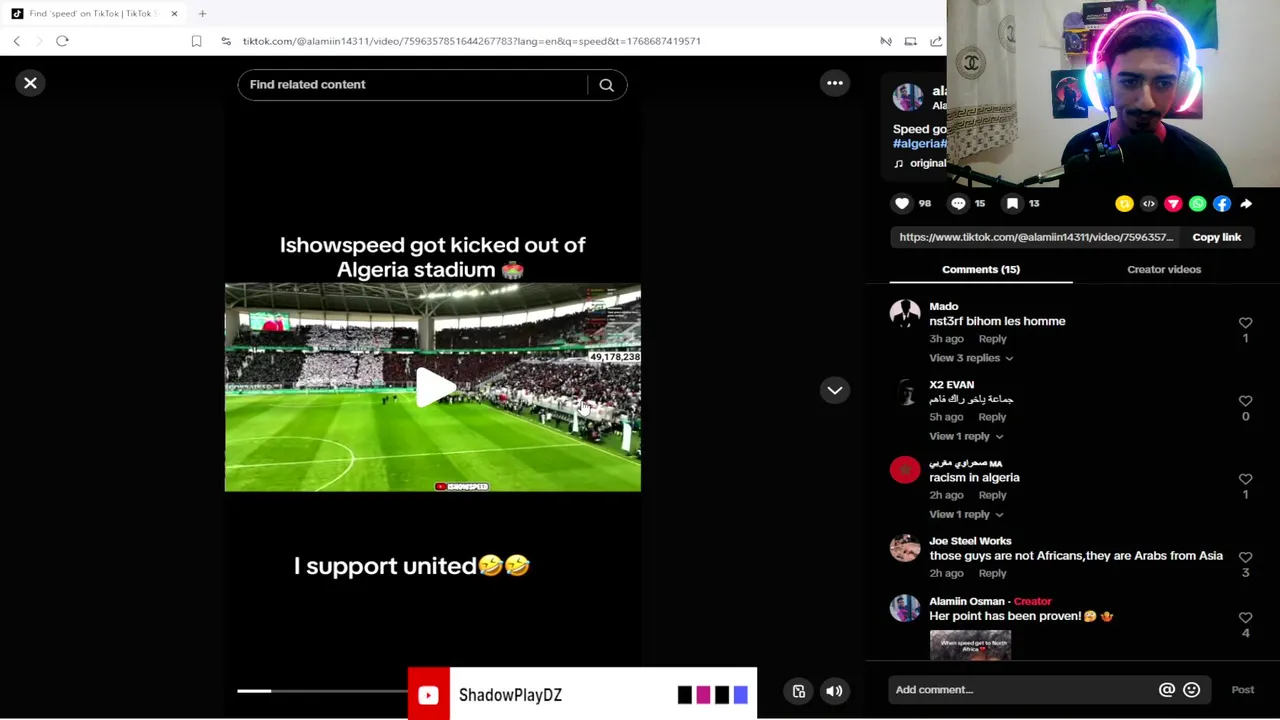
Task: Expand 'View 3 replies' under Mado
Action: (970, 358)
